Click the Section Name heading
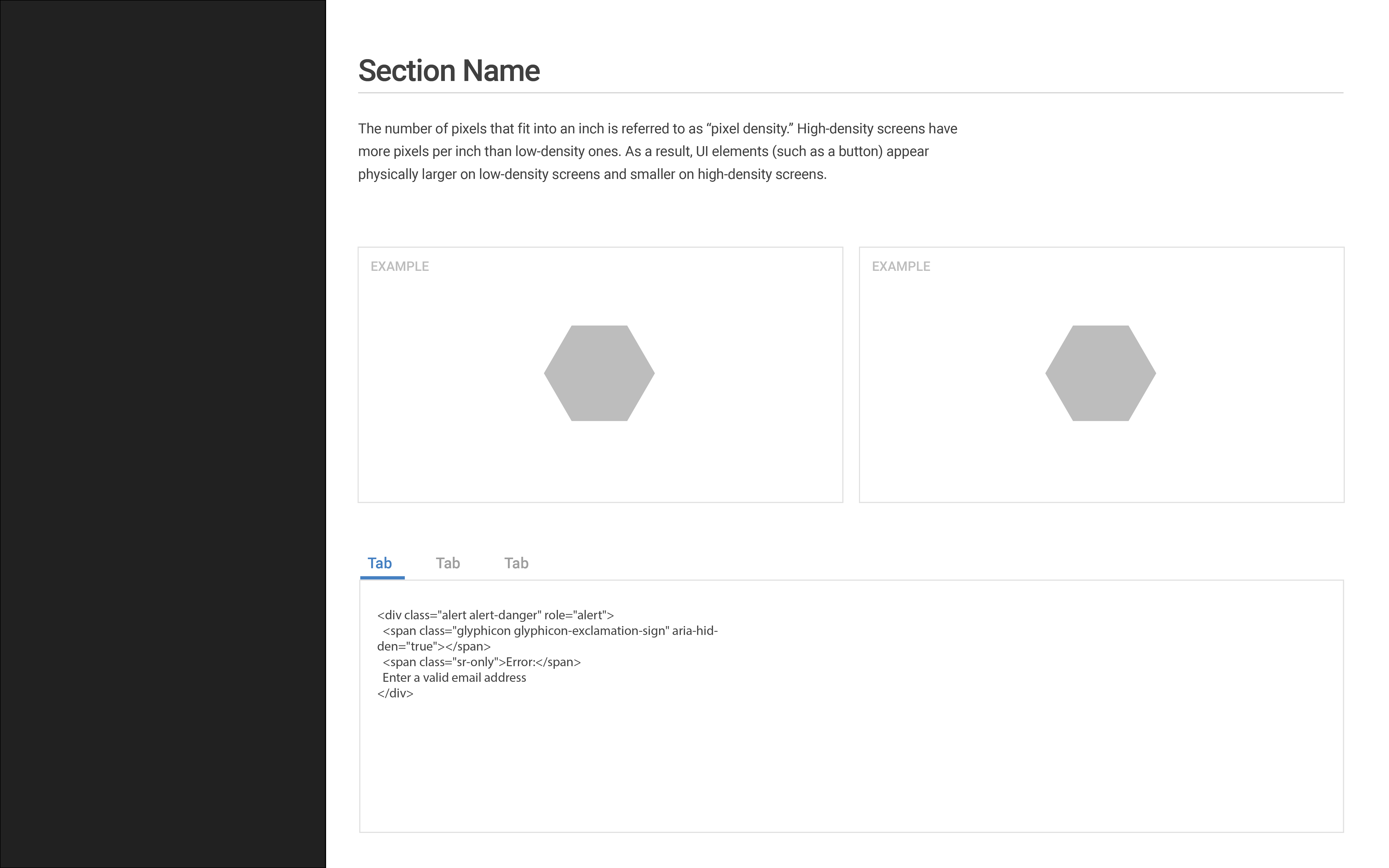The height and width of the screenshot is (868, 1389). 449,71
